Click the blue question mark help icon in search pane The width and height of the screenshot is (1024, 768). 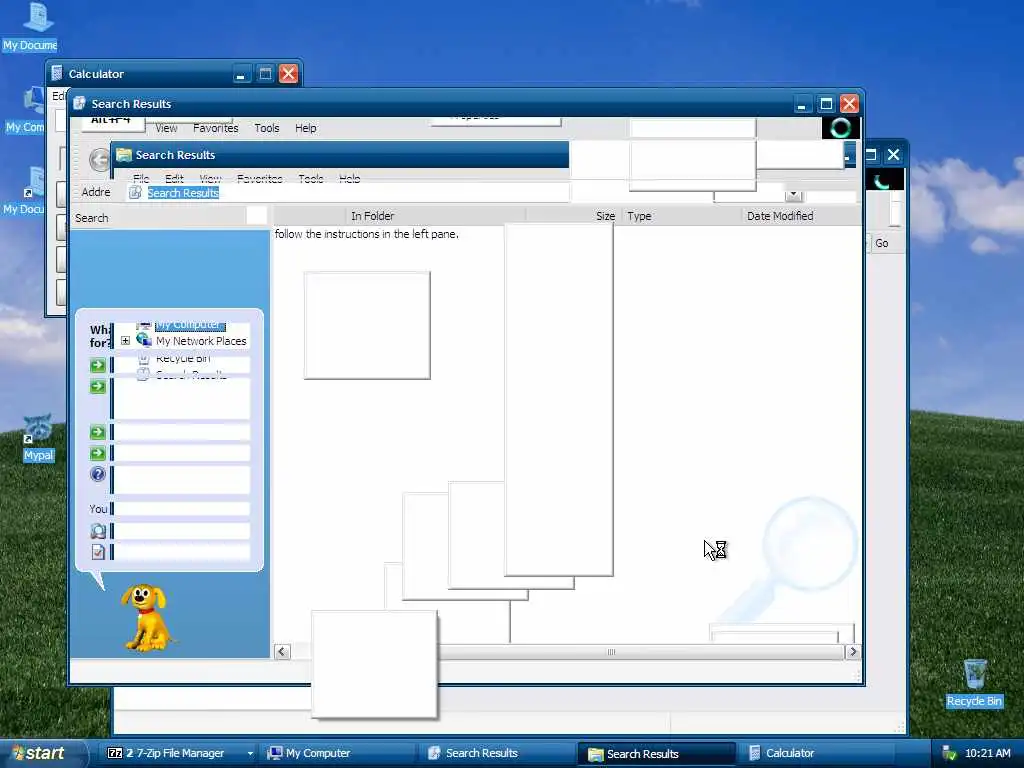coord(98,474)
